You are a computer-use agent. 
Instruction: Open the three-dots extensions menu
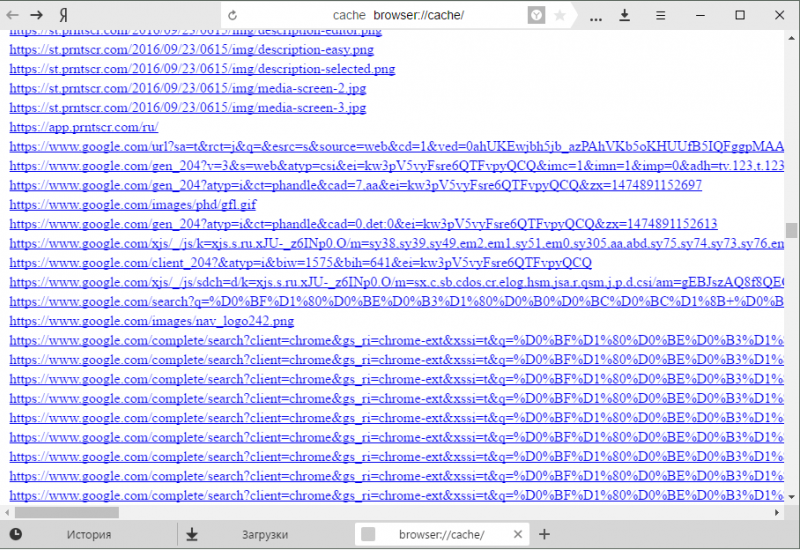(x=595, y=18)
